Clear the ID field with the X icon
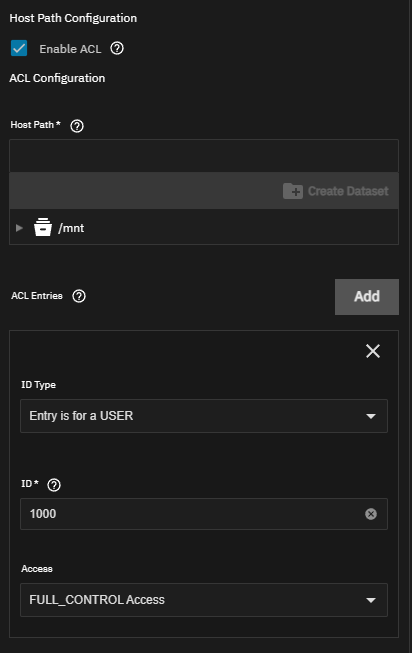Viewport: 412px width, 653px height. (371, 514)
